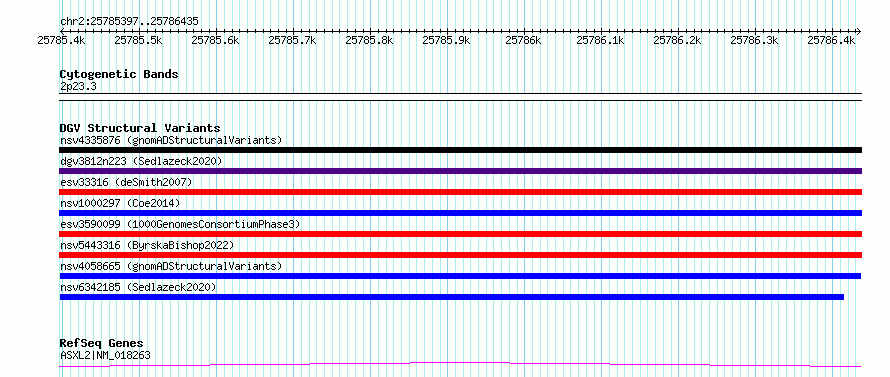Click the red esv3590099 variant bar
This screenshot has height=377, width=890.
pyautogui.click(x=461, y=234)
